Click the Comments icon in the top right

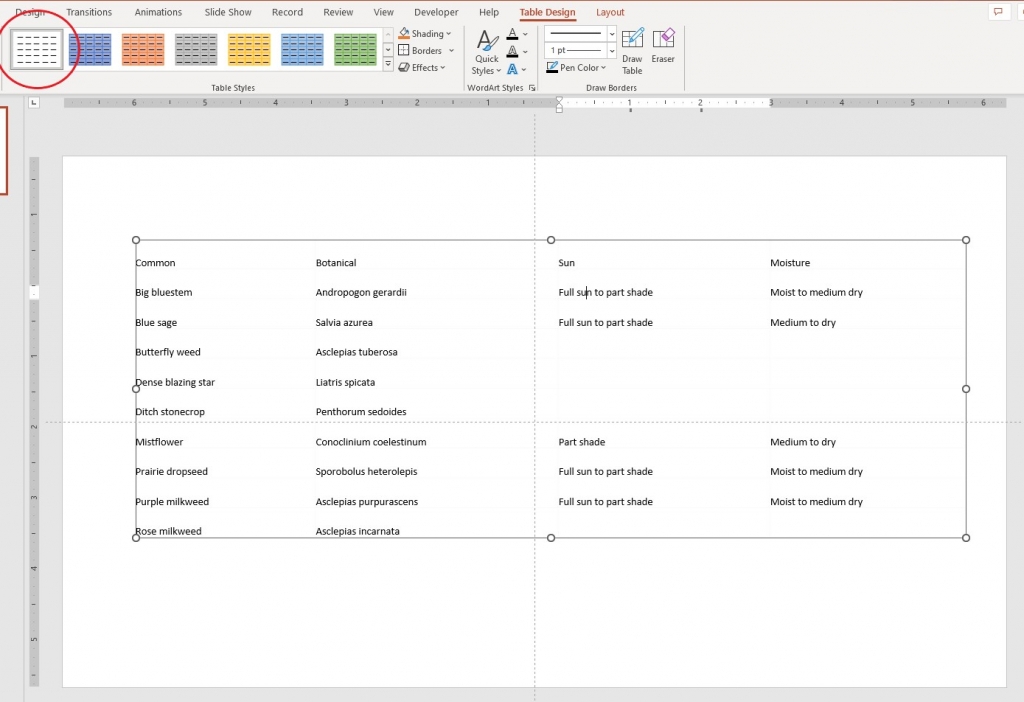pyautogui.click(x=1000, y=11)
